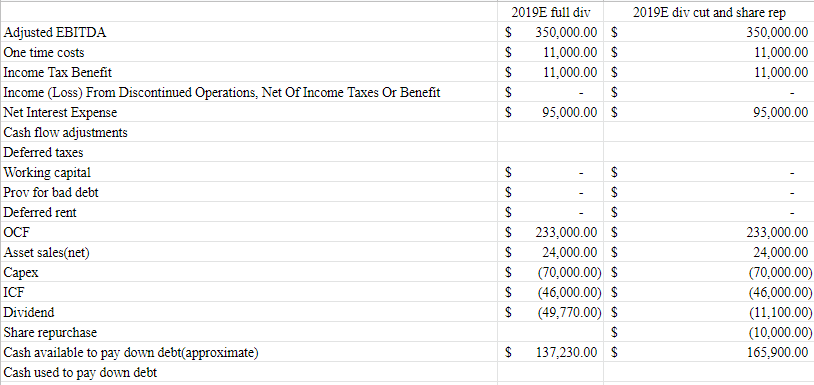814x385 pixels.
Task: Click the Deferred taxes row label
Action: point(43,153)
